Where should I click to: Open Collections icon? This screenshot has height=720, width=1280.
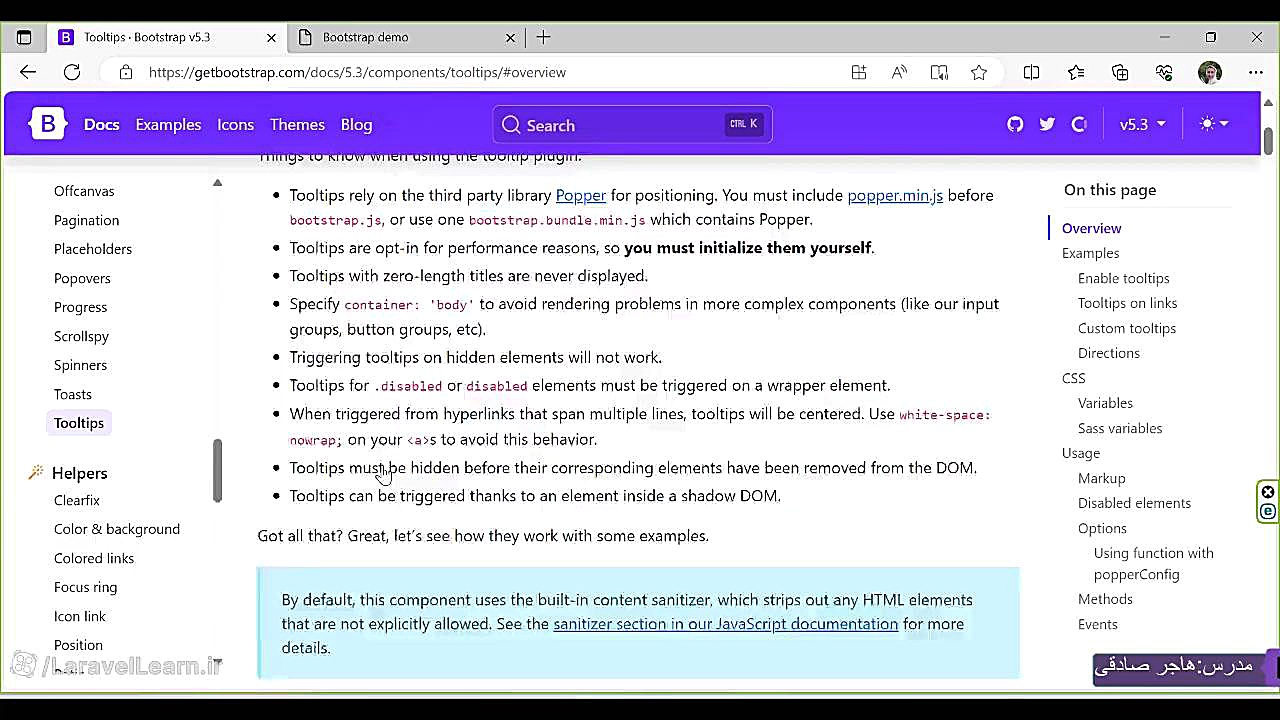(1120, 72)
